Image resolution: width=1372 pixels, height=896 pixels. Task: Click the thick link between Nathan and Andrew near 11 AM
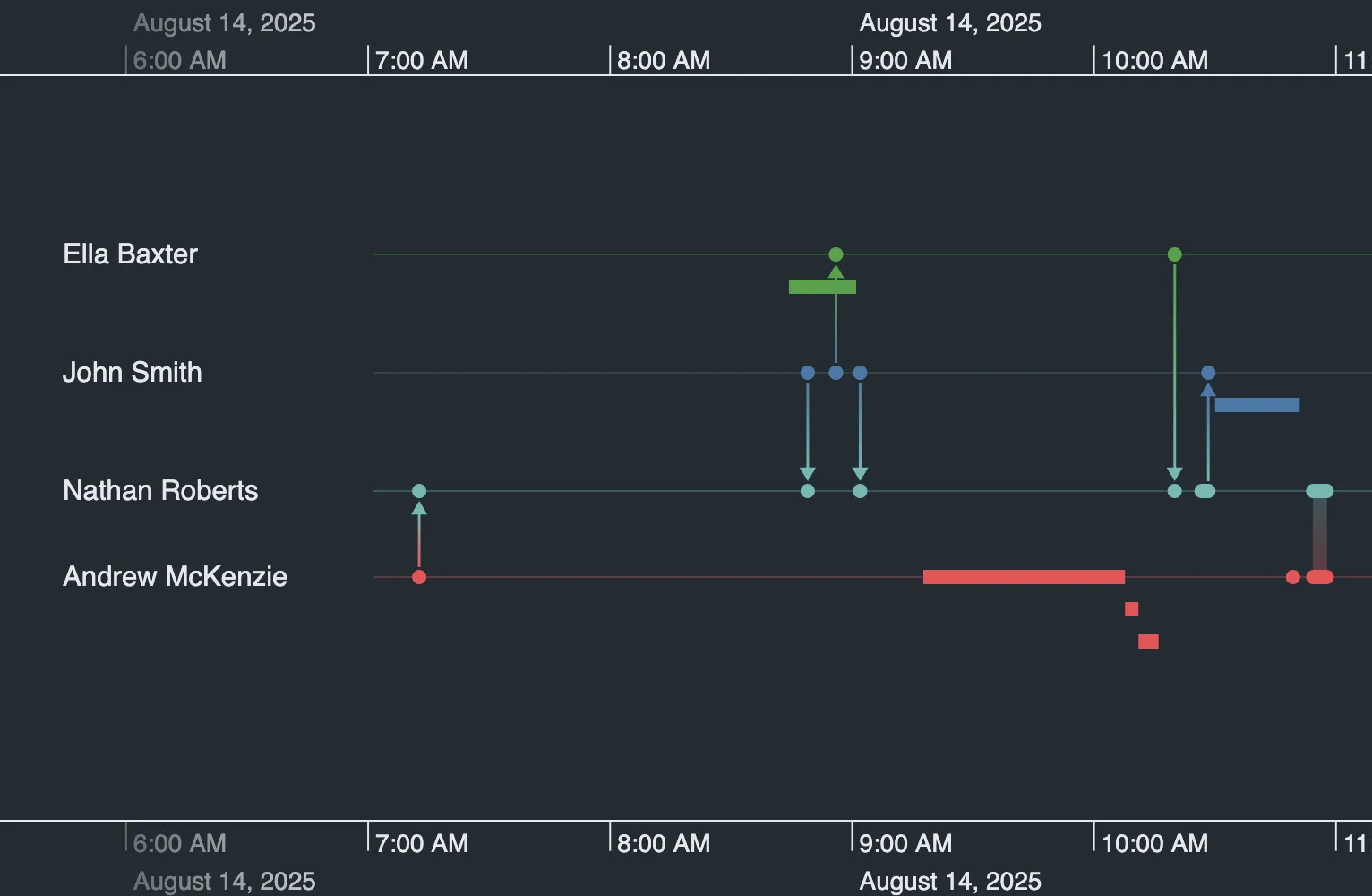tap(1320, 534)
